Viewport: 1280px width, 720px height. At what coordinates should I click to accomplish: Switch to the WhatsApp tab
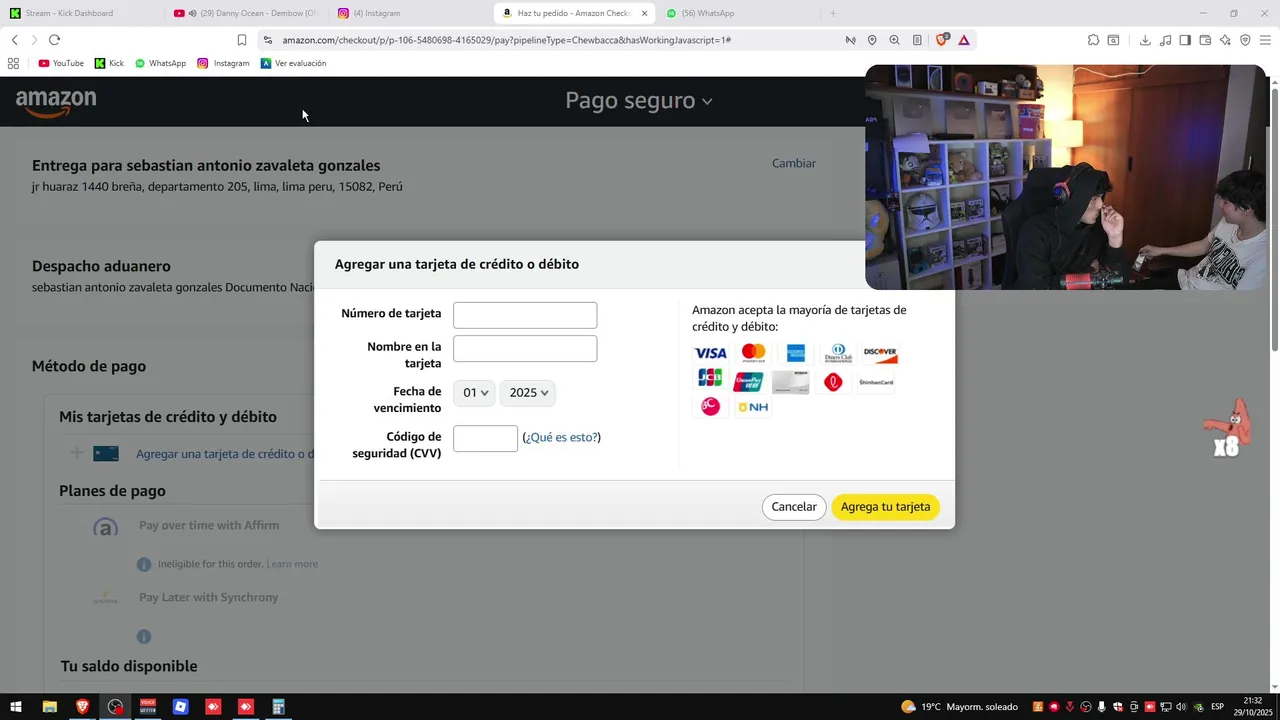pyautogui.click(x=740, y=13)
